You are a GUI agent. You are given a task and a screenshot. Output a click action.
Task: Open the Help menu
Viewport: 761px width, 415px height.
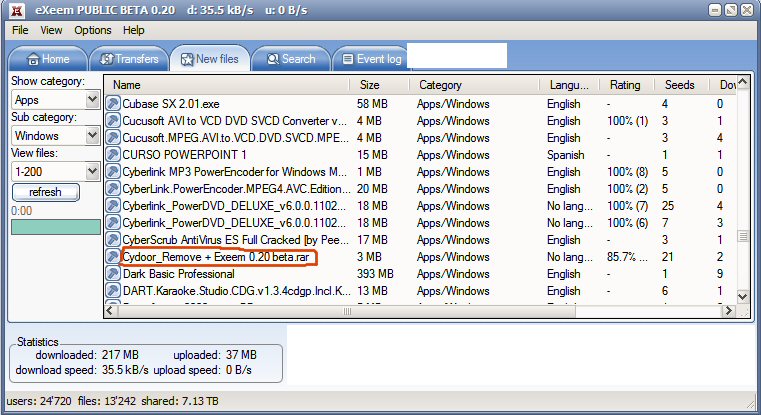pos(133,30)
